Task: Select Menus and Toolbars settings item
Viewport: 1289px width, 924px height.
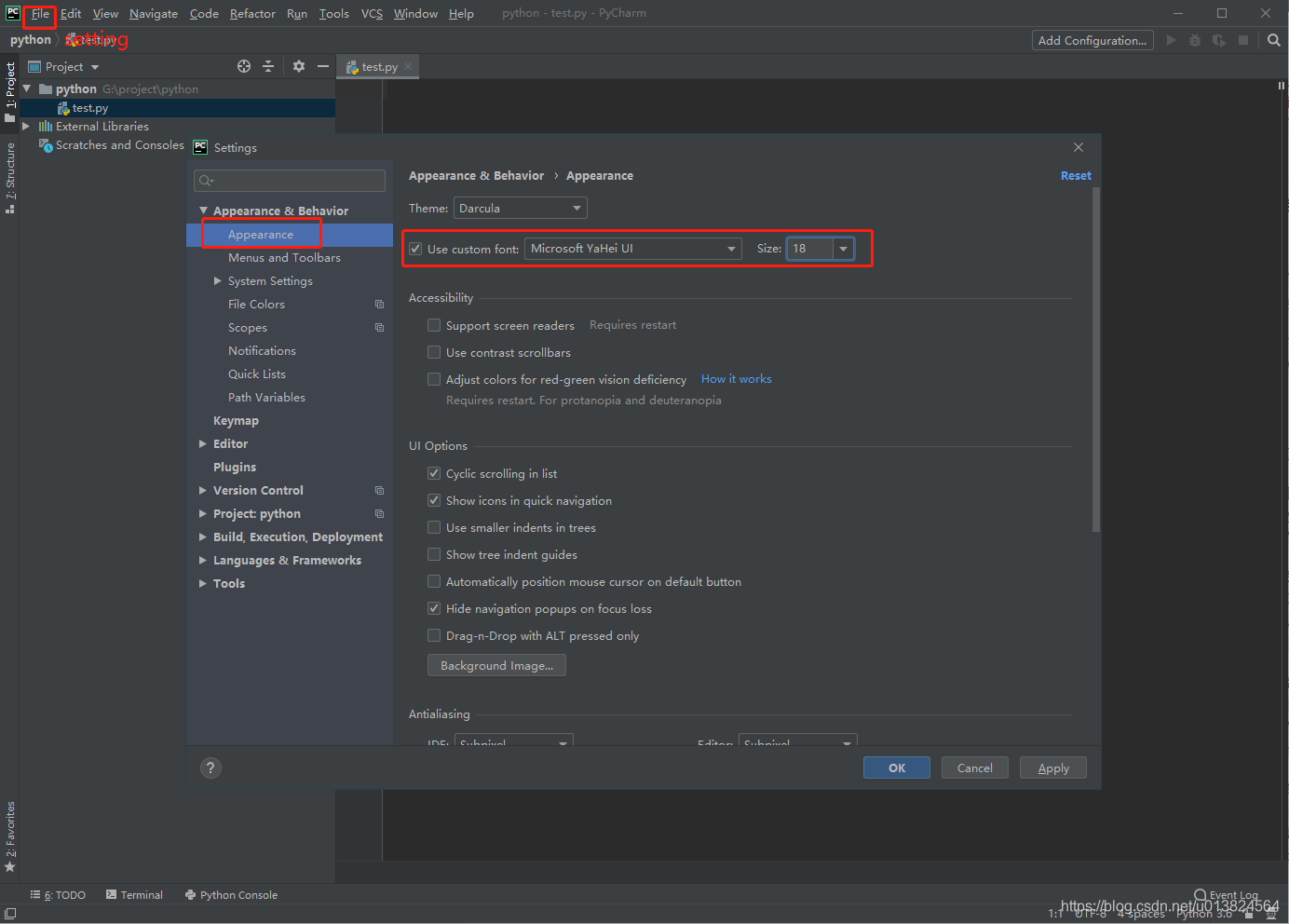Action: 284,258
